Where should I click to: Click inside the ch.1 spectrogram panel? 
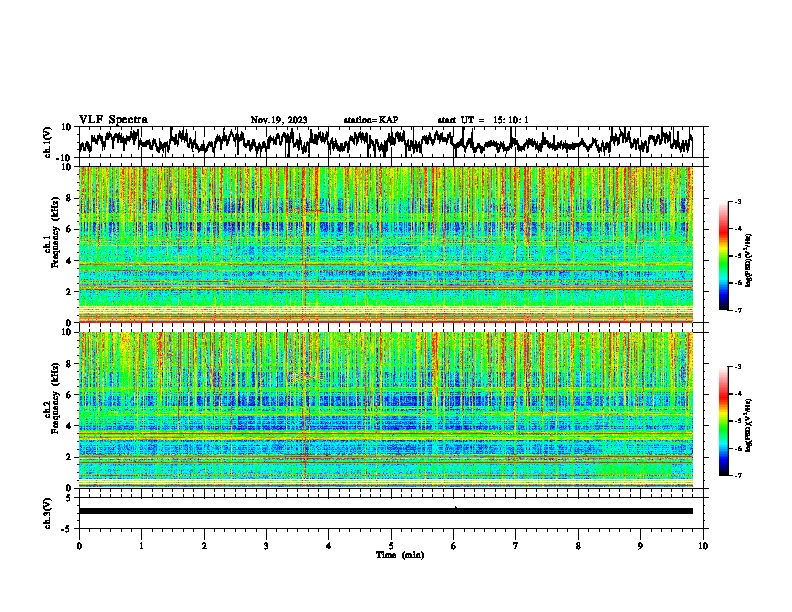[x=385, y=244]
